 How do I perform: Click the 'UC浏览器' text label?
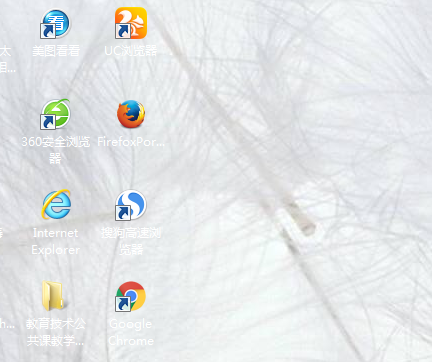point(131,51)
